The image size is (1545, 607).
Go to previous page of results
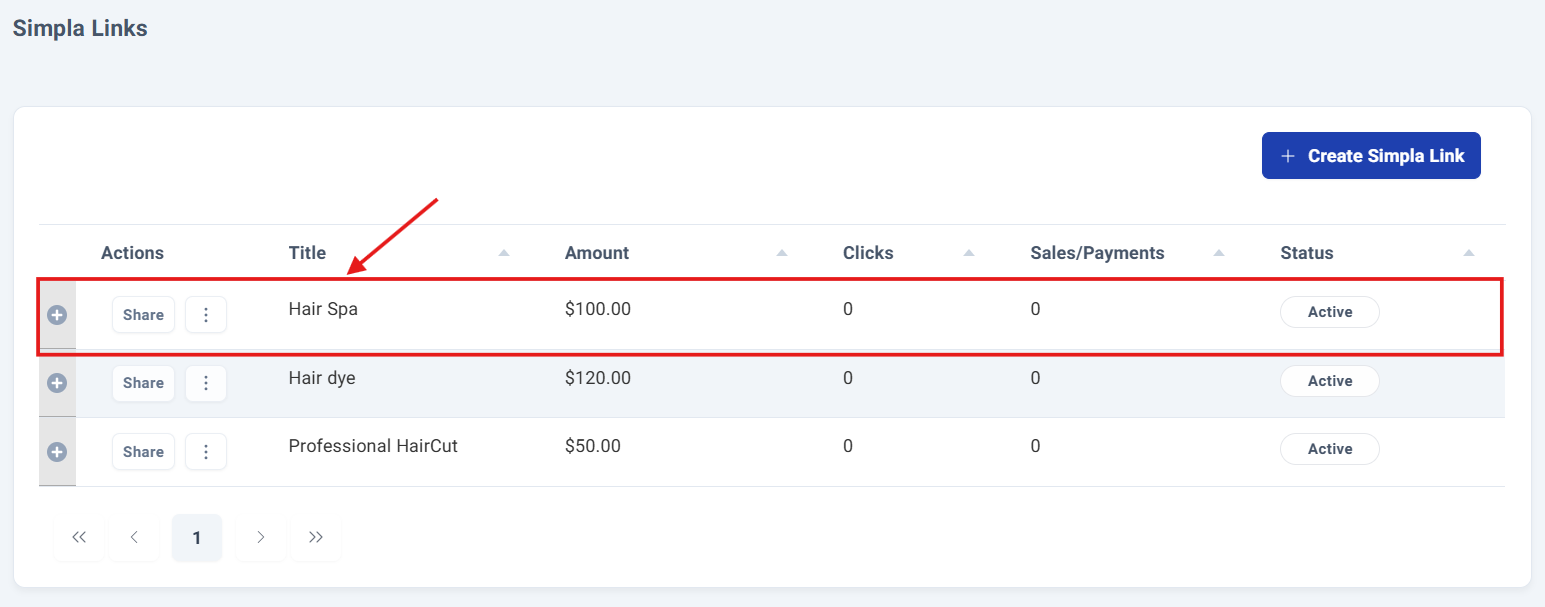click(x=134, y=538)
